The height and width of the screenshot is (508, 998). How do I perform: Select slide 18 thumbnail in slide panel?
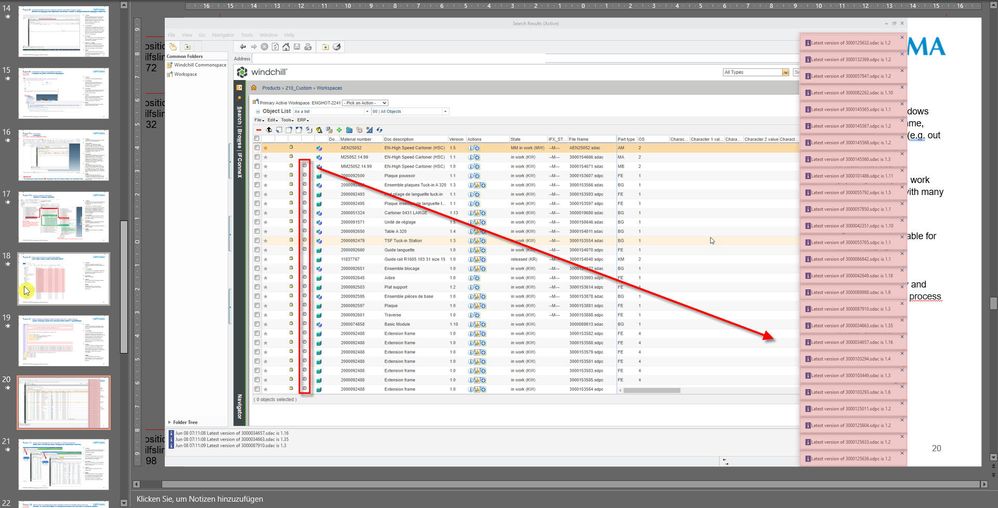click(63, 278)
